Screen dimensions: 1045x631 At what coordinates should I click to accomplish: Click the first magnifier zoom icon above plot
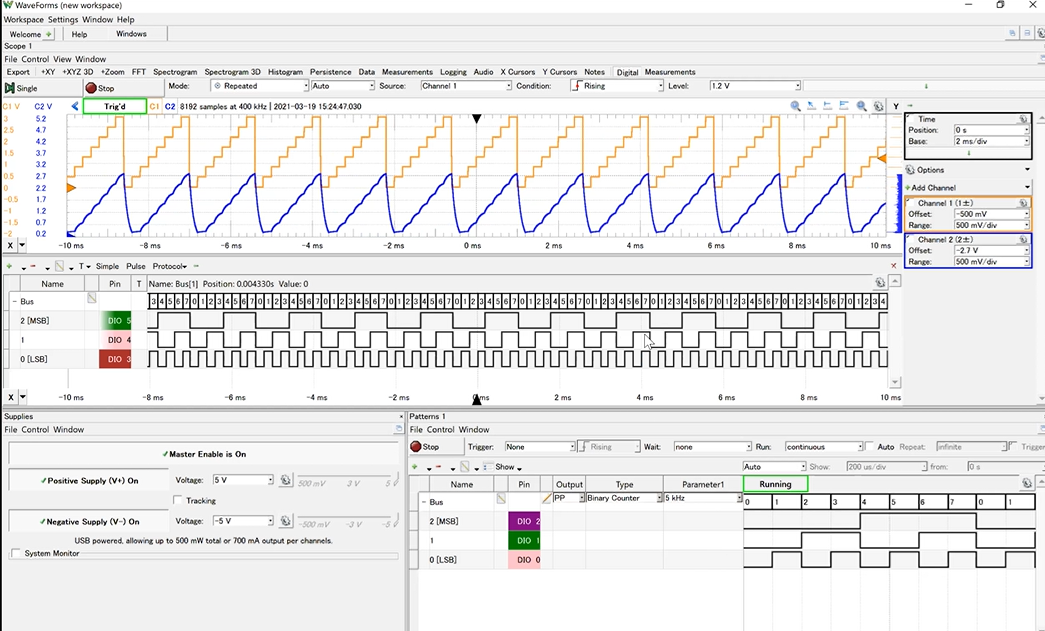[795, 106]
